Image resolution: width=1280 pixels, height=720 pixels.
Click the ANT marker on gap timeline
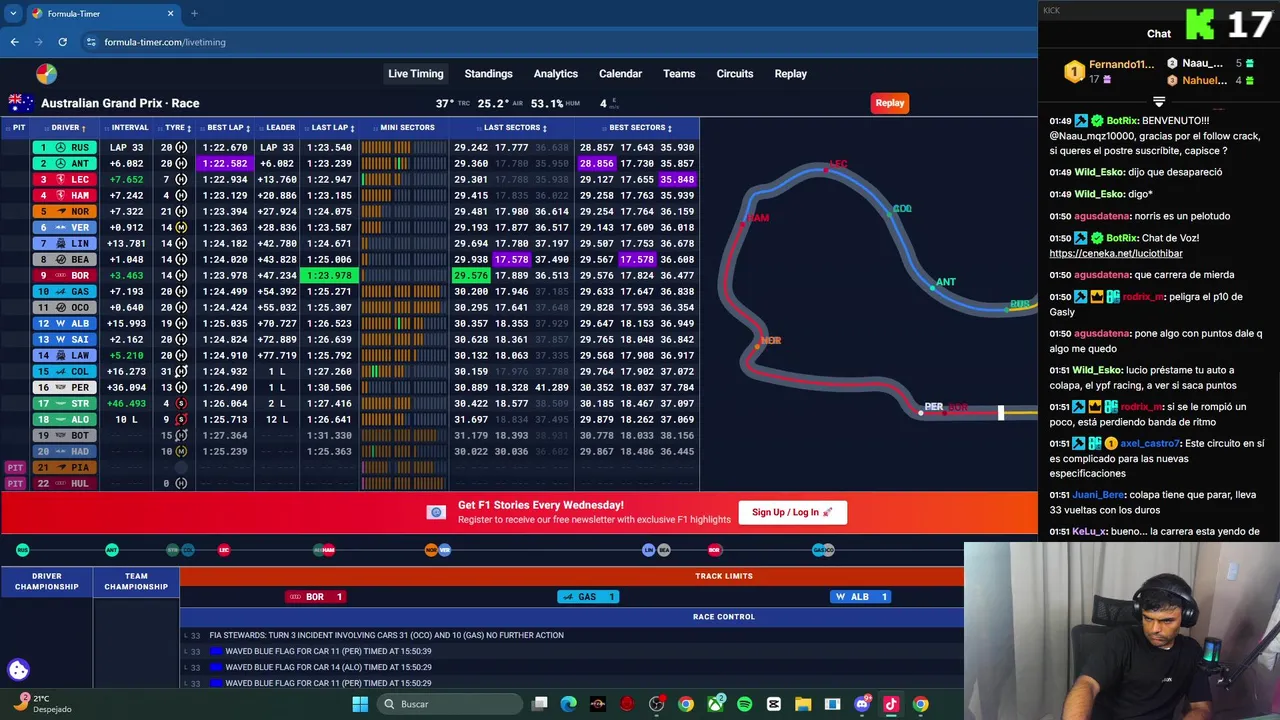(x=112, y=550)
